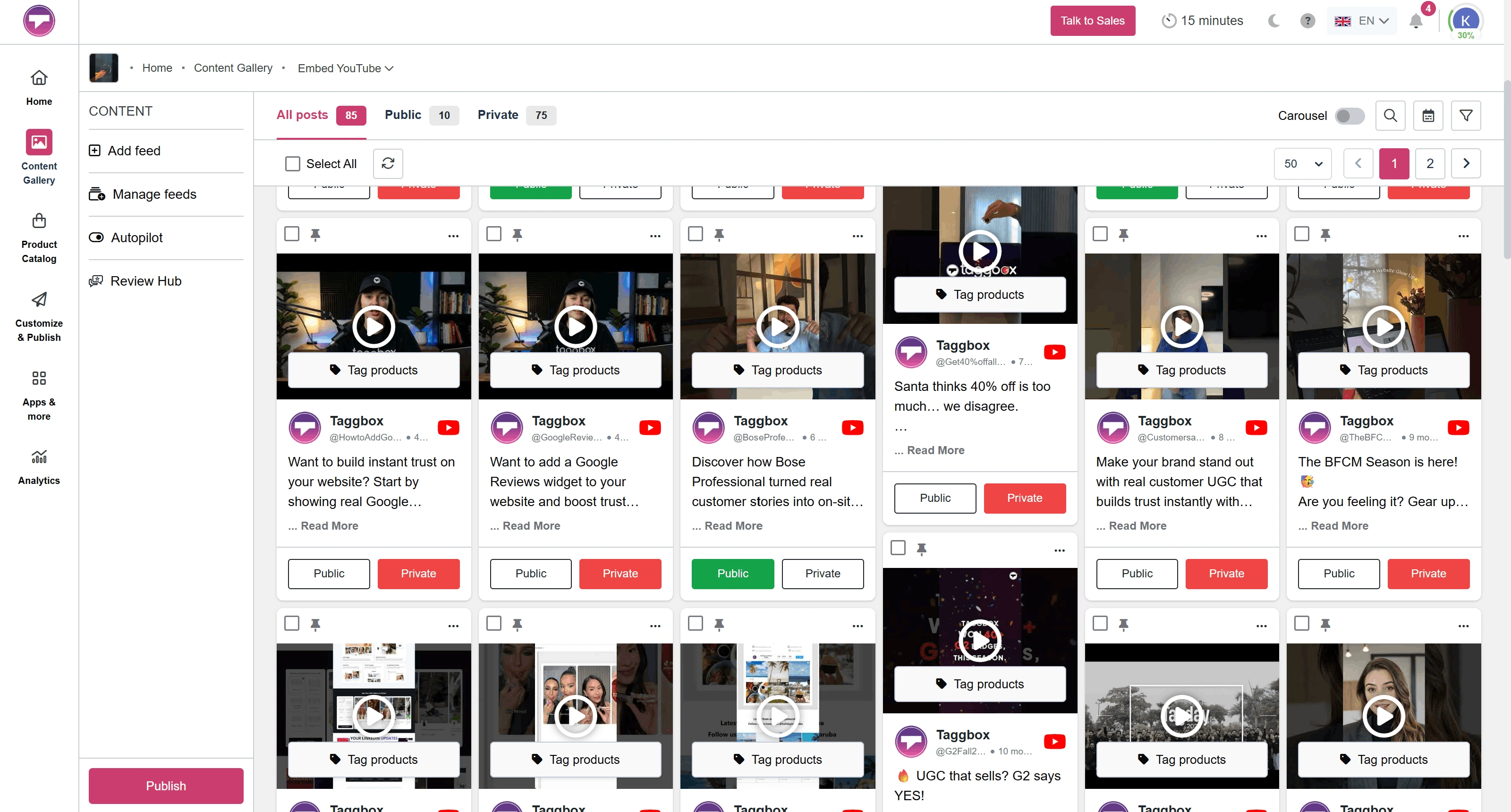Open more options on BoseProfe post
The image size is (1511, 812).
tap(857, 236)
